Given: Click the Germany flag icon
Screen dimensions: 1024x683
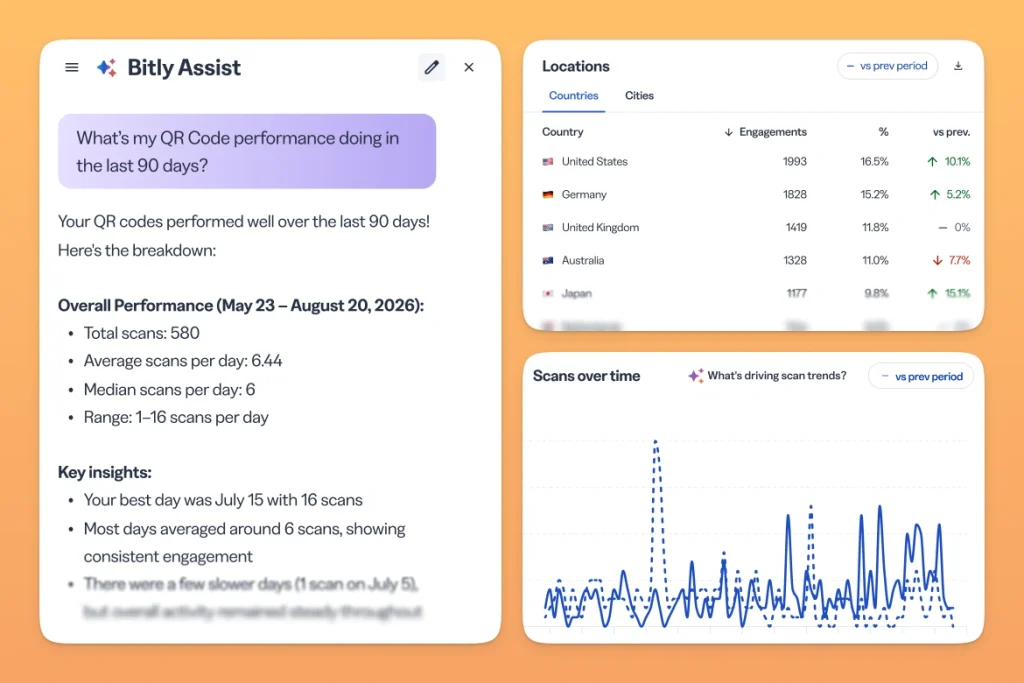Looking at the screenshot, I should click(548, 195).
